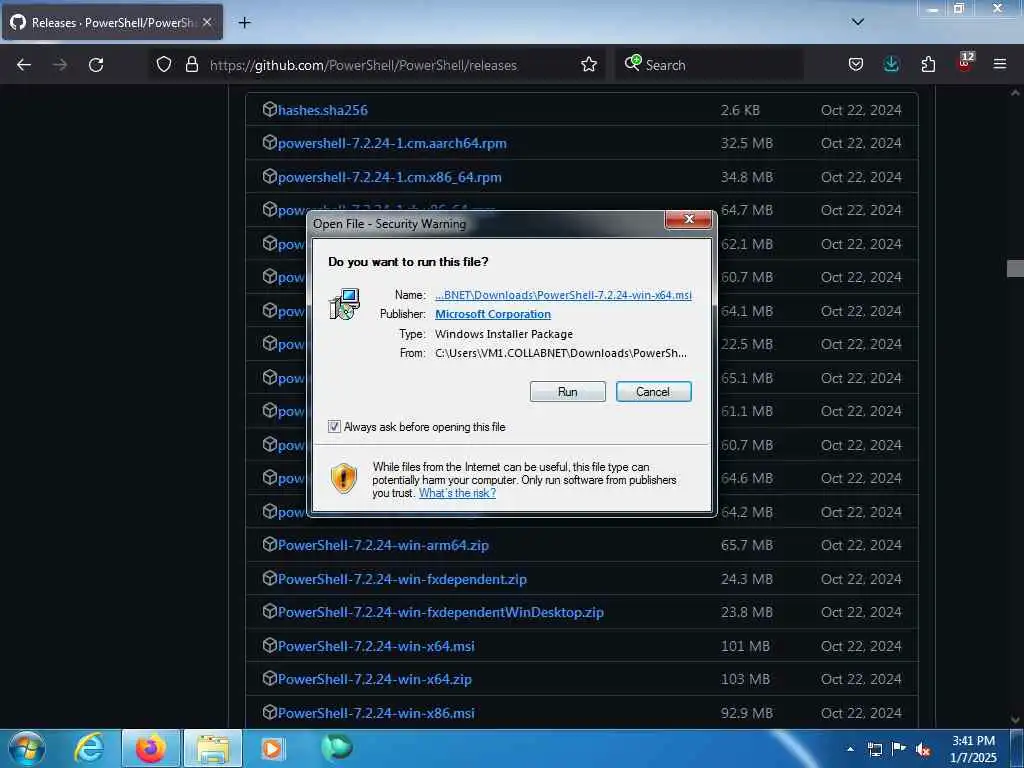Reload the current GitHub page
The image size is (1024, 768).
coord(96,65)
